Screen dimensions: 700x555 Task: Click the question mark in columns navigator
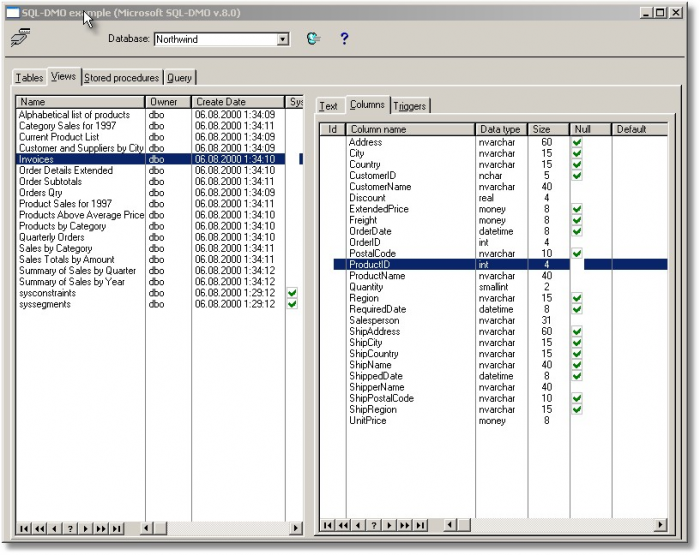[x=374, y=525]
